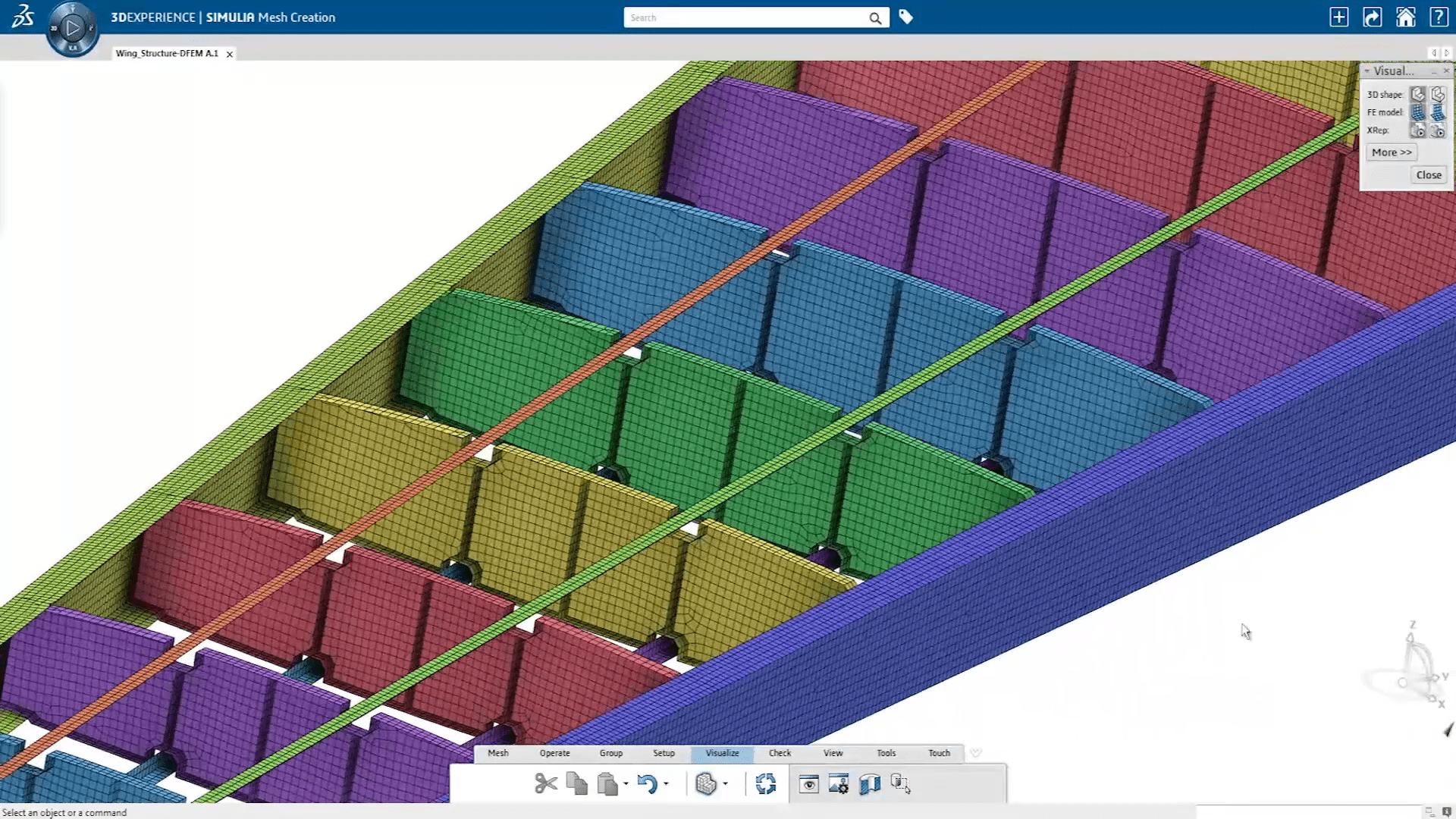Toggle the first XRep display button

(1417, 130)
